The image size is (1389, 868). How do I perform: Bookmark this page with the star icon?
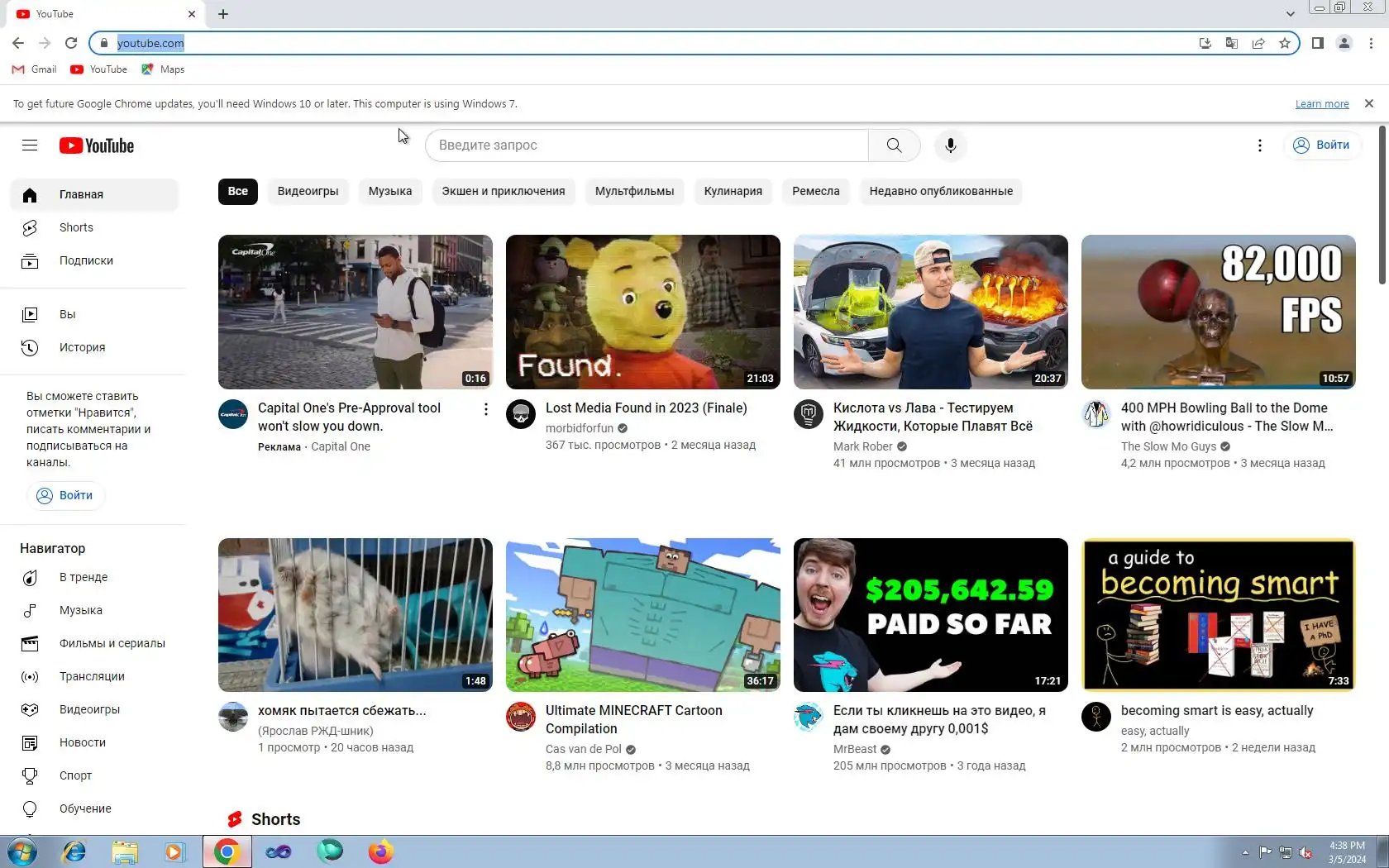pyautogui.click(x=1285, y=43)
